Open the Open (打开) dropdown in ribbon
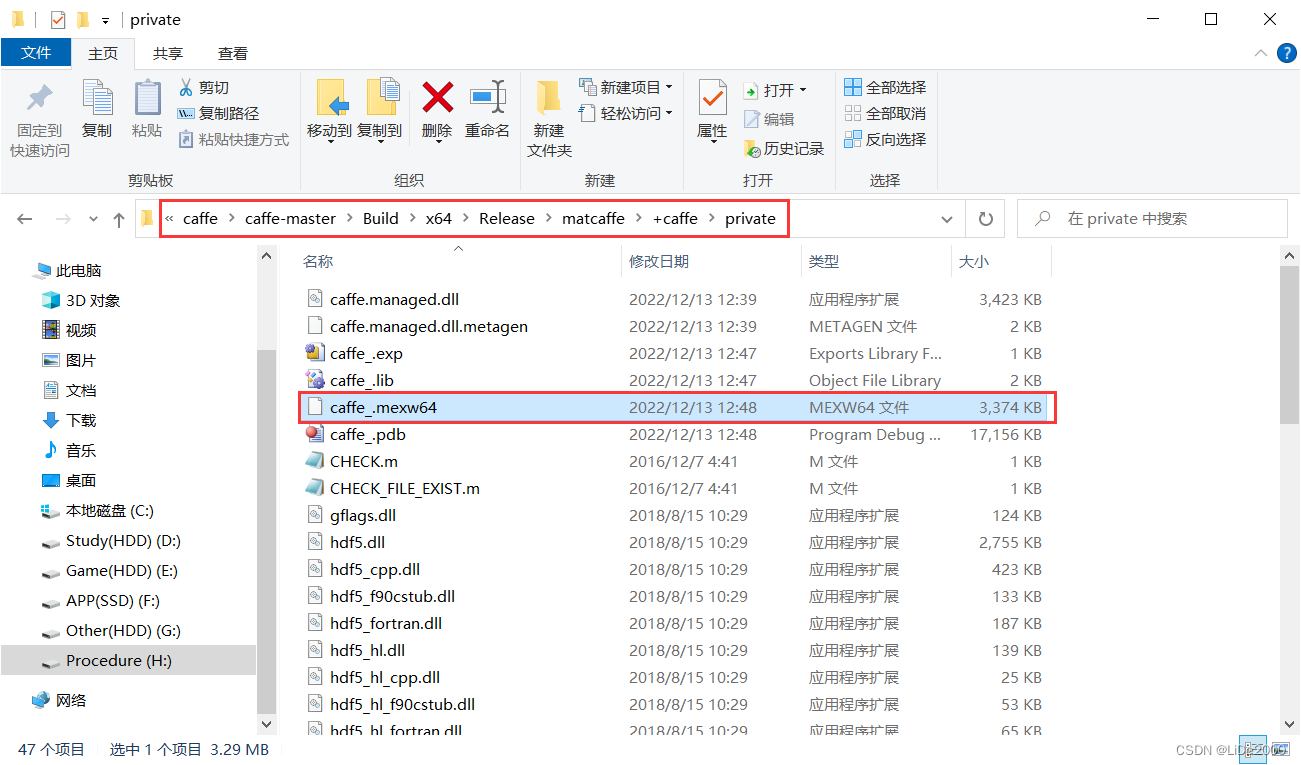 click(775, 90)
